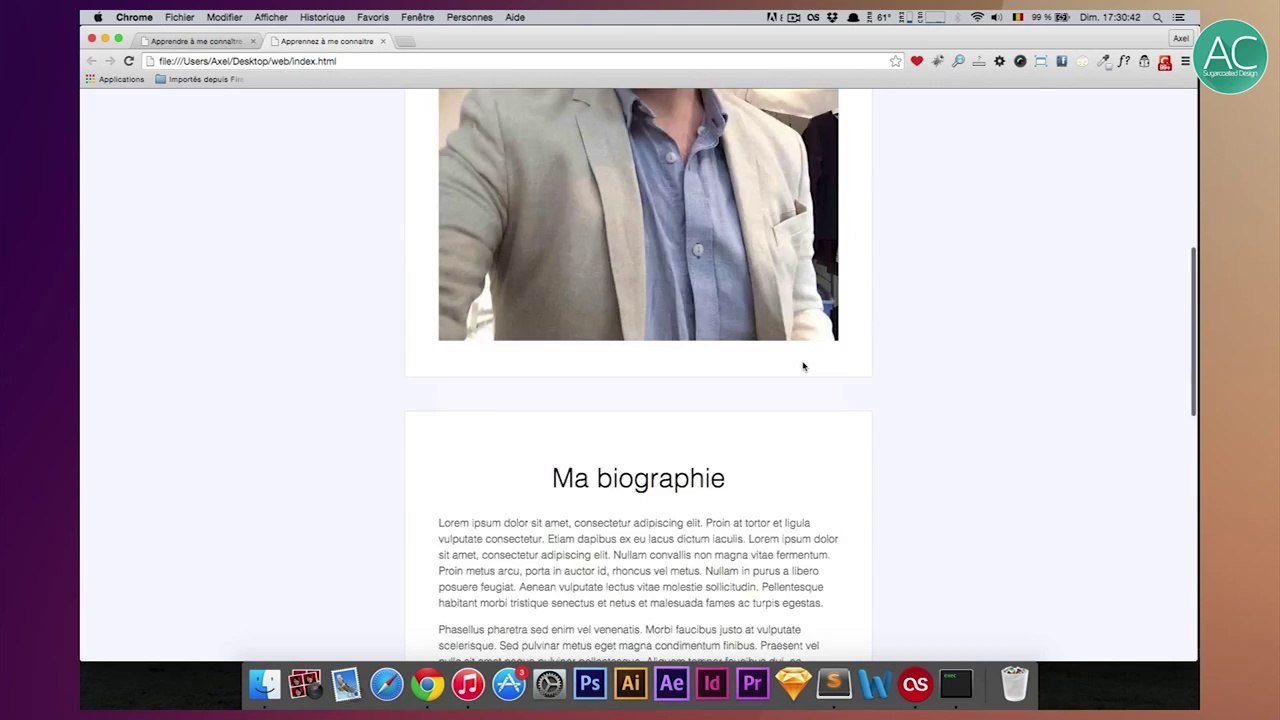Click the red 99+ notification extension

(x=1164, y=62)
